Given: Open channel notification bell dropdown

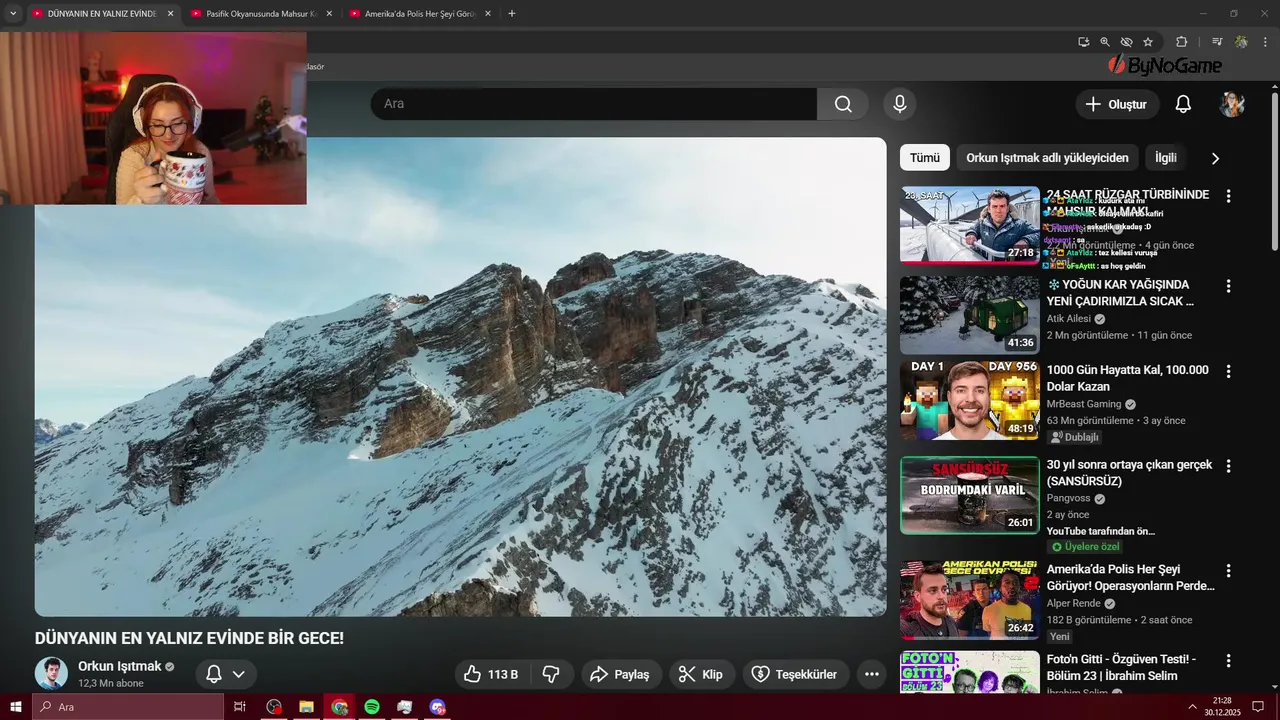Looking at the screenshot, I should pos(225,674).
